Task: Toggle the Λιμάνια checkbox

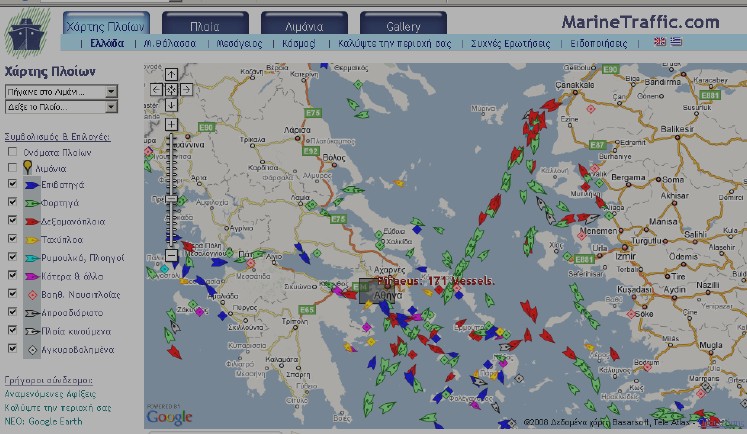Action: pos(12,168)
